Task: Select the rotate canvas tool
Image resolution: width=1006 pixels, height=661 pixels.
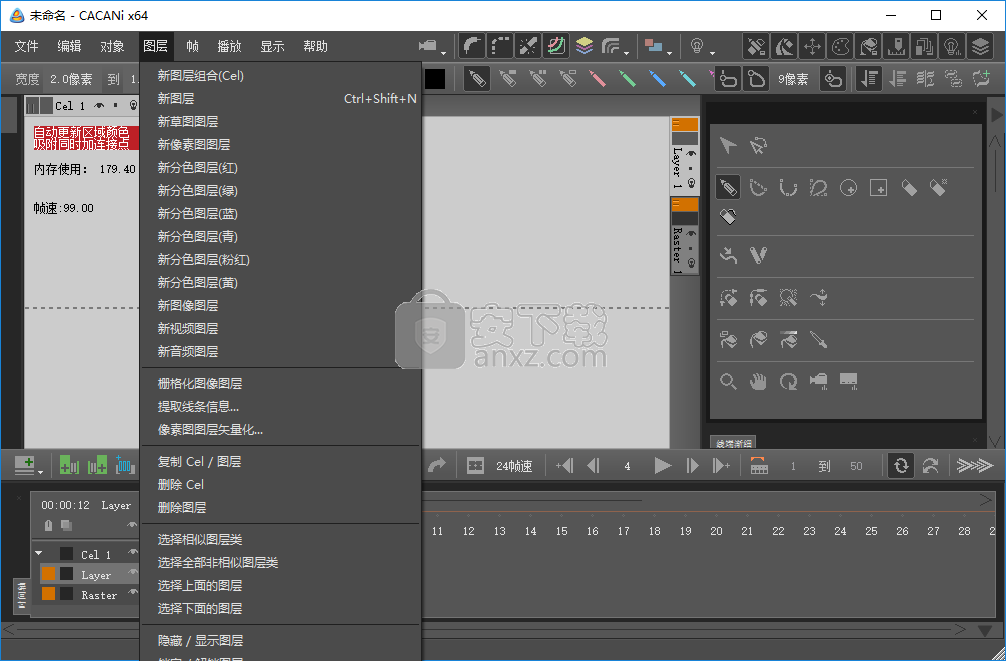Action: point(788,382)
